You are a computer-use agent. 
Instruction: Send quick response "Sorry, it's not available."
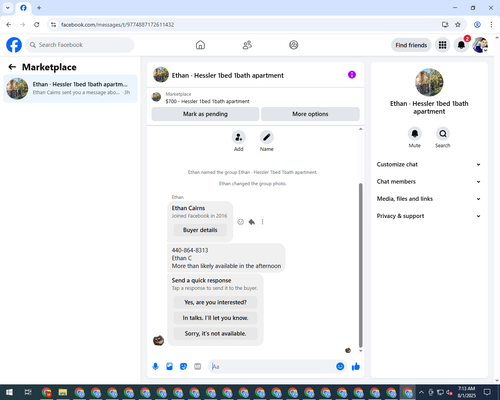(215, 334)
